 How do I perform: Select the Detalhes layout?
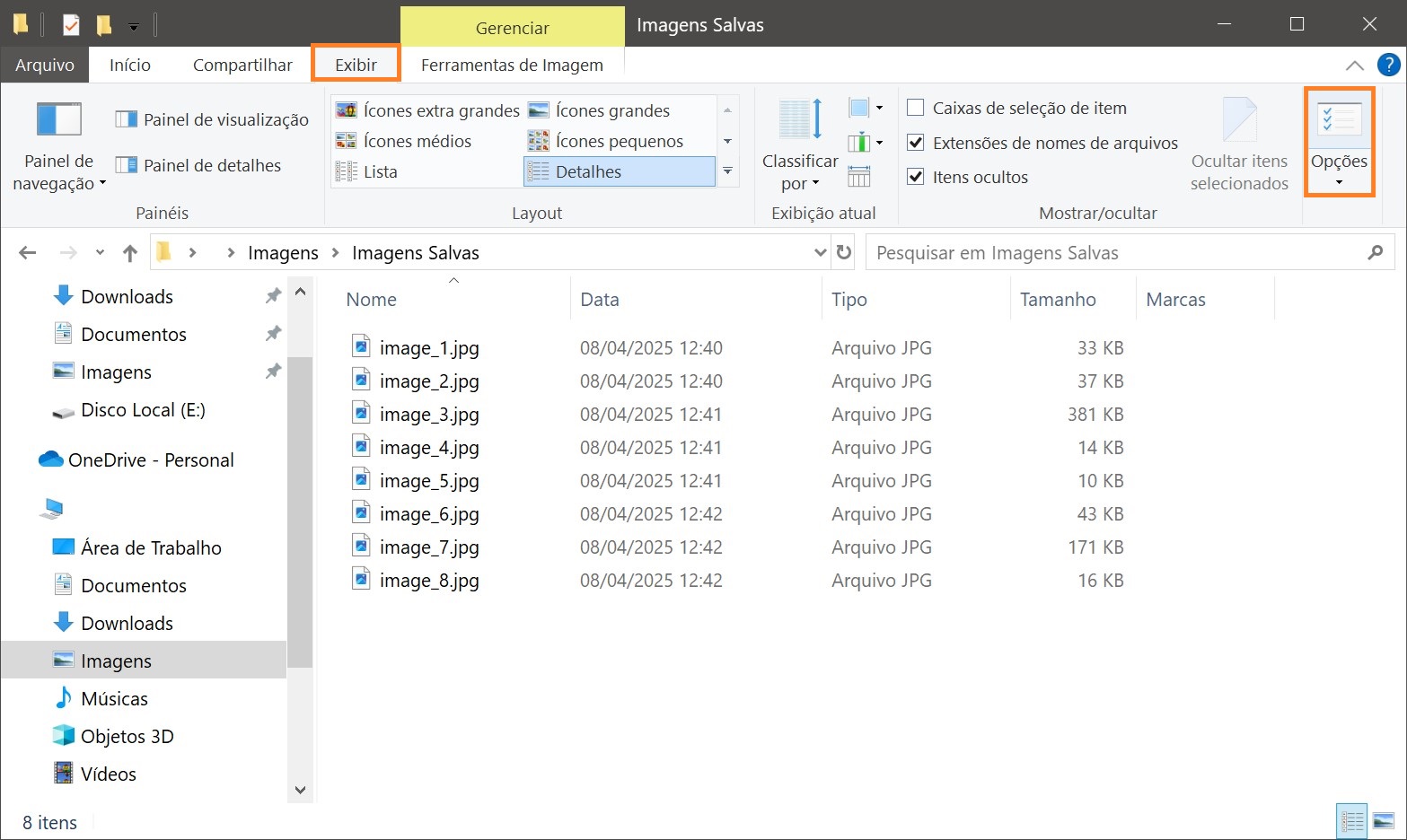pyautogui.click(x=619, y=171)
